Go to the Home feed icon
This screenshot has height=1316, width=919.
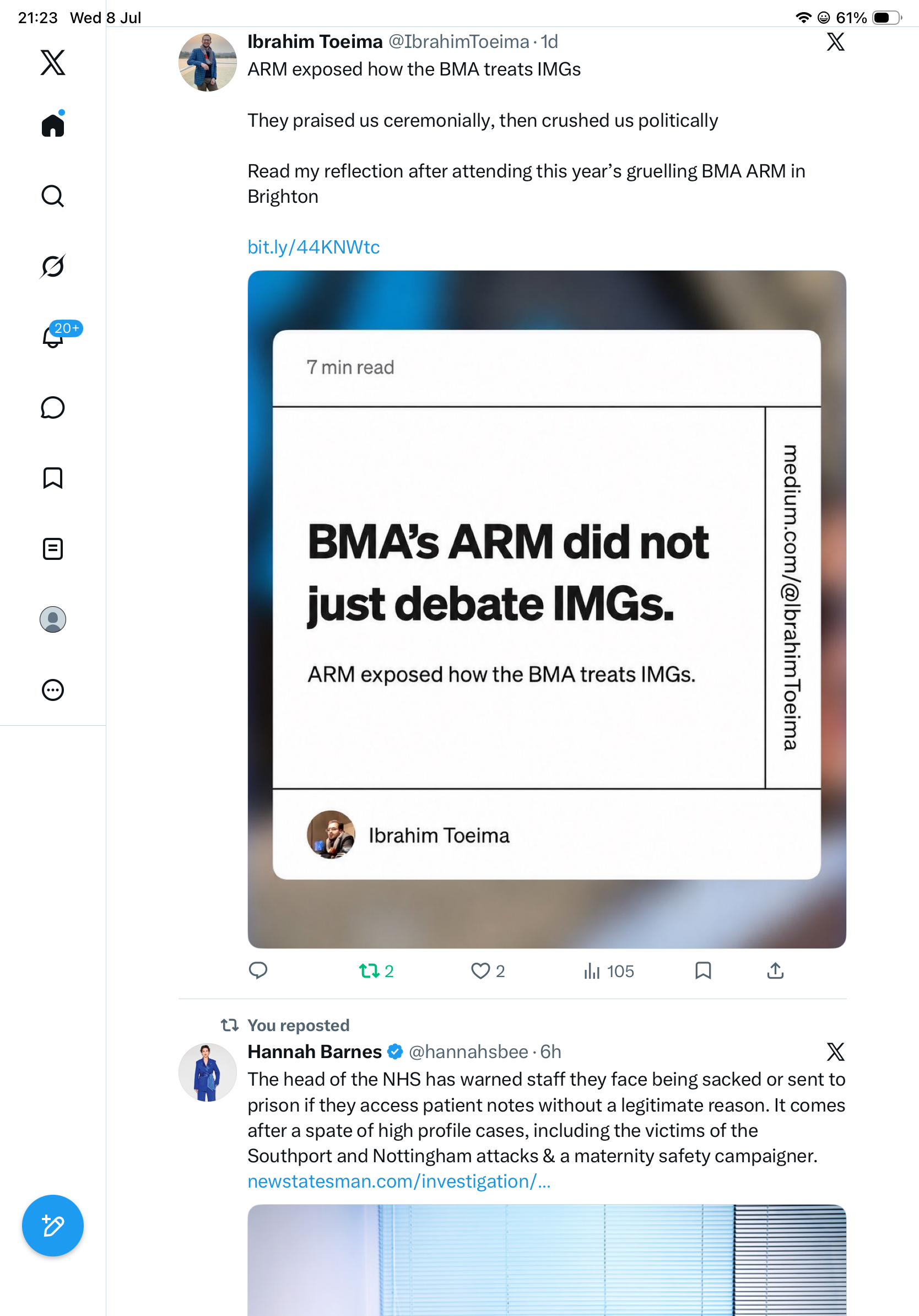[x=53, y=125]
